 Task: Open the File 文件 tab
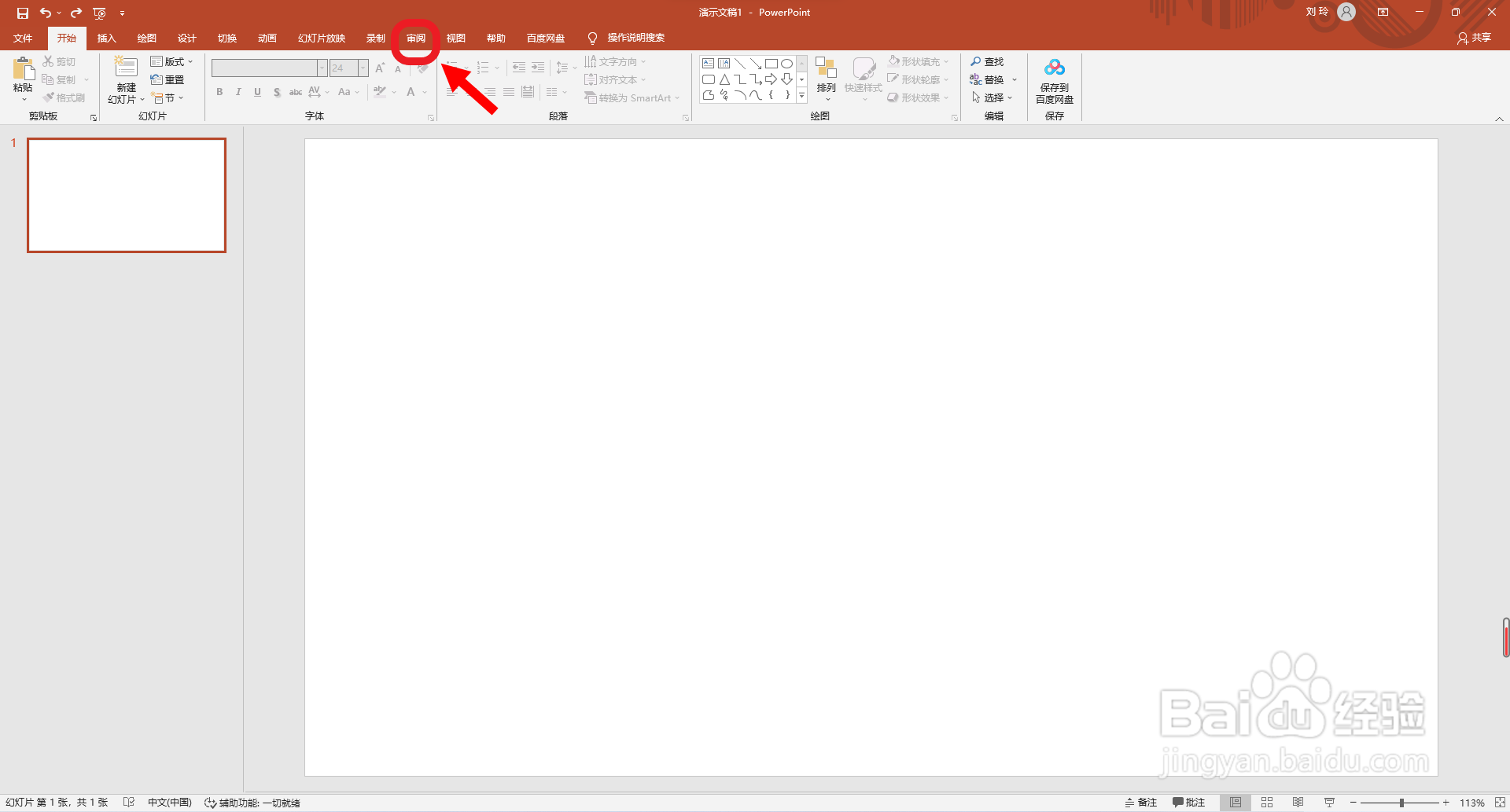(24, 38)
